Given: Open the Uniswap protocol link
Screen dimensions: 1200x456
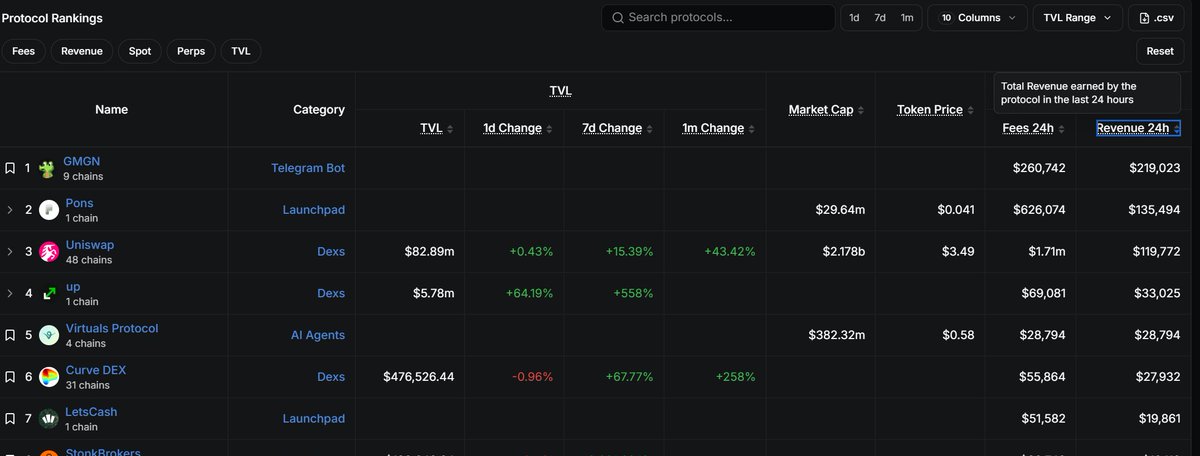Looking at the screenshot, I should pos(88,245).
